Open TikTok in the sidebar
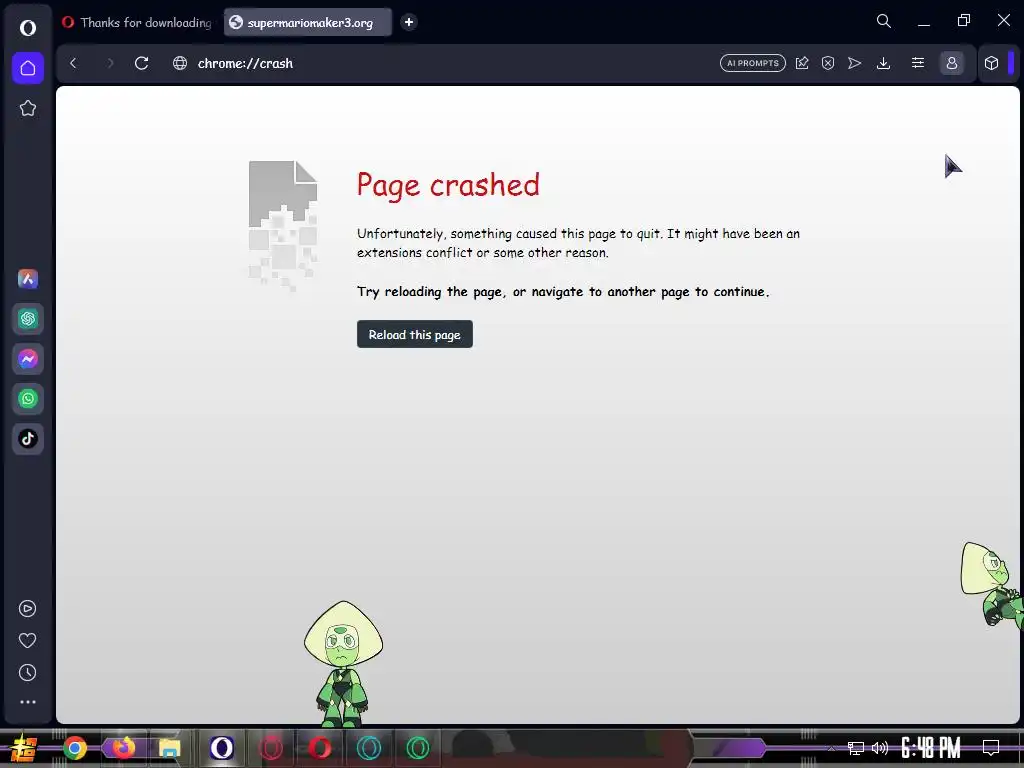The height and width of the screenshot is (768, 1024). [x=27, y=438]
